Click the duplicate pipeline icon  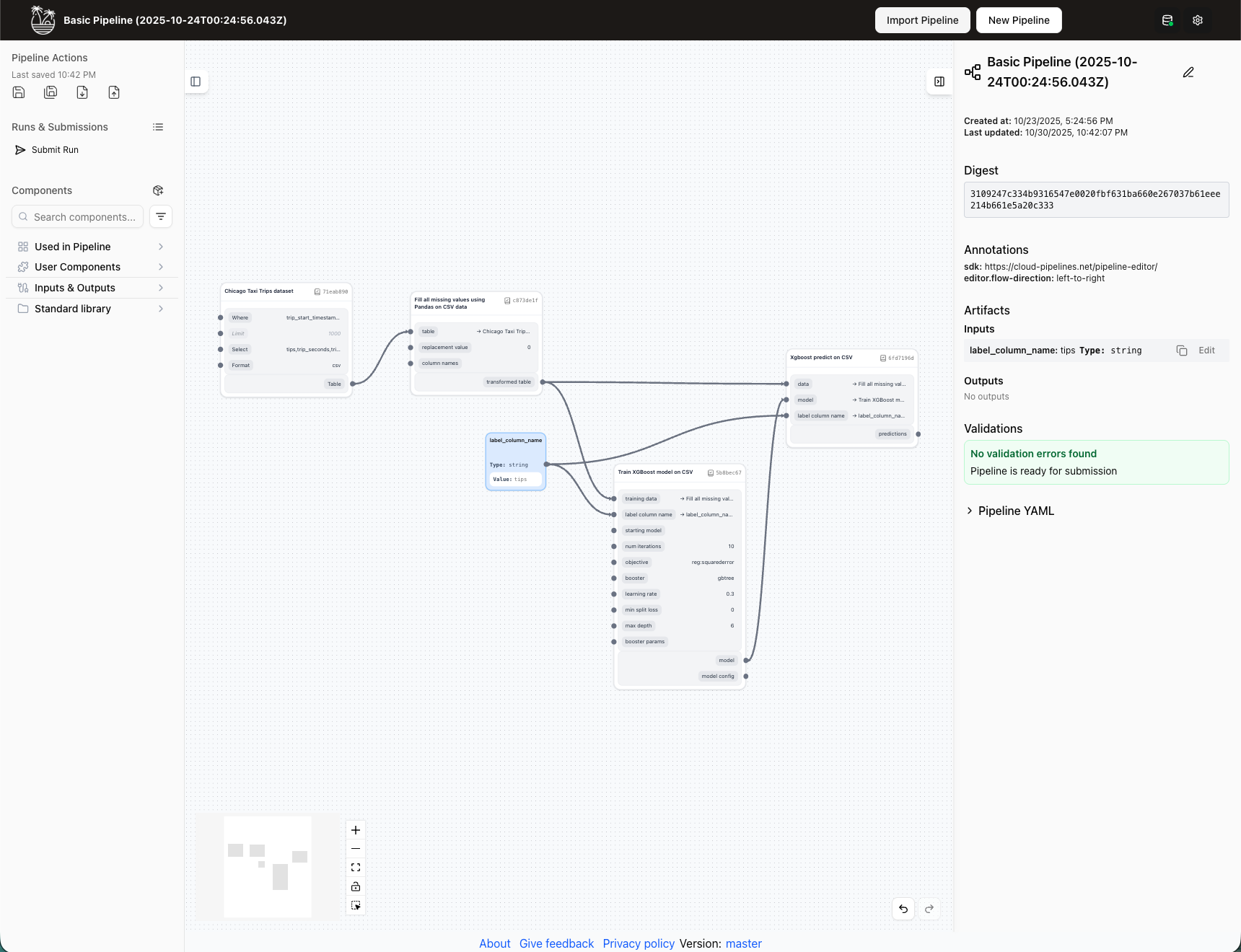tap(51, 92)
